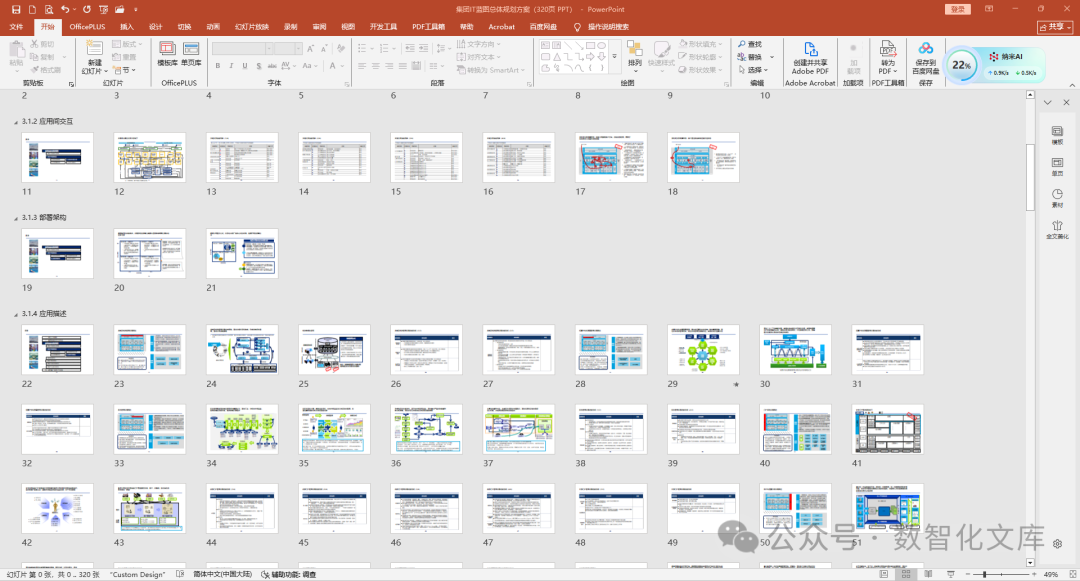This screenshot has width=1080, height=581.
Task: Create a new blank file from the quick access toolbar
Action: coord(32,10)
